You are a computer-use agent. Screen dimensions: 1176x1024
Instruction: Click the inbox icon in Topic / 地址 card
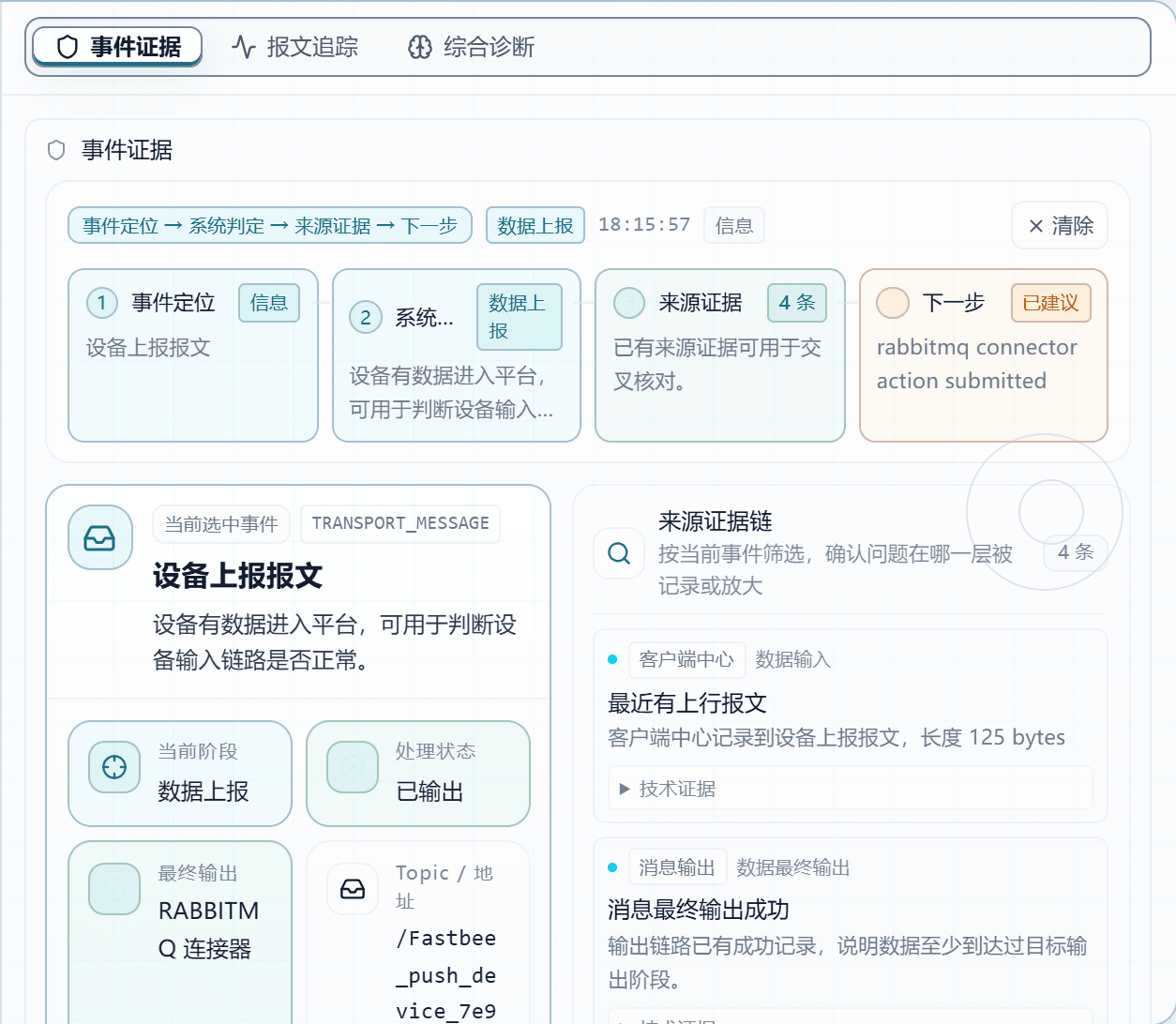pyautogui.click(x=353, y=889)
